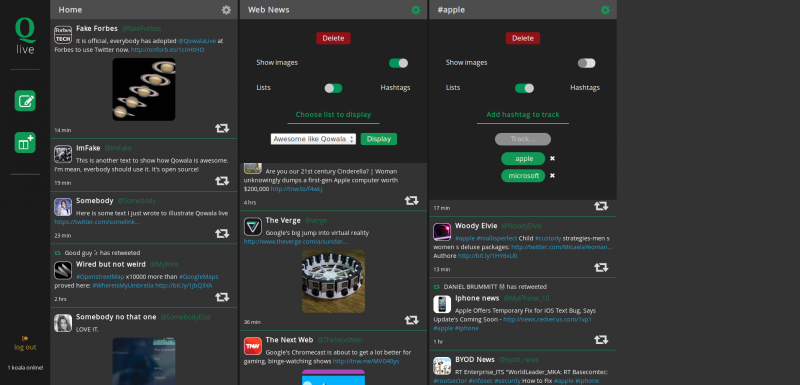Click the @verge handle
Viewport: 800px width, 385px height.
click(316, 220)
